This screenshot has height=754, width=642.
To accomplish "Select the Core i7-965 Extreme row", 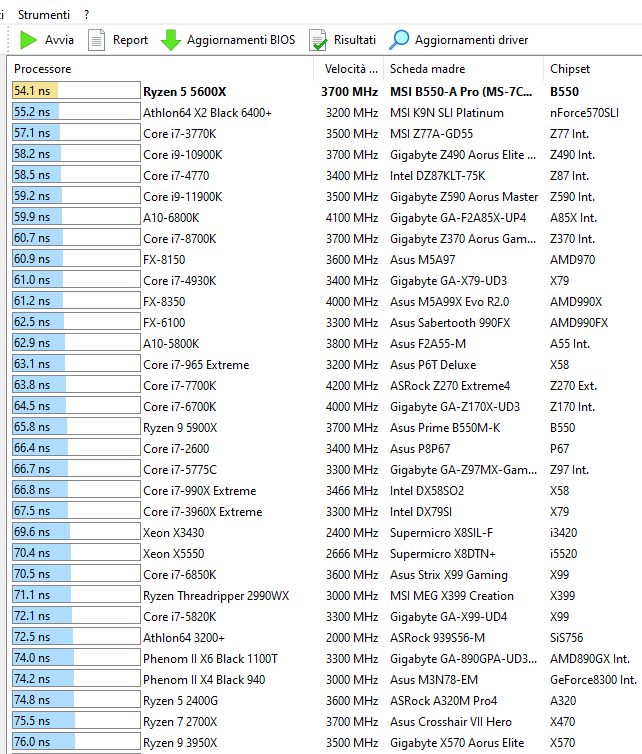I will coord(326,364).
